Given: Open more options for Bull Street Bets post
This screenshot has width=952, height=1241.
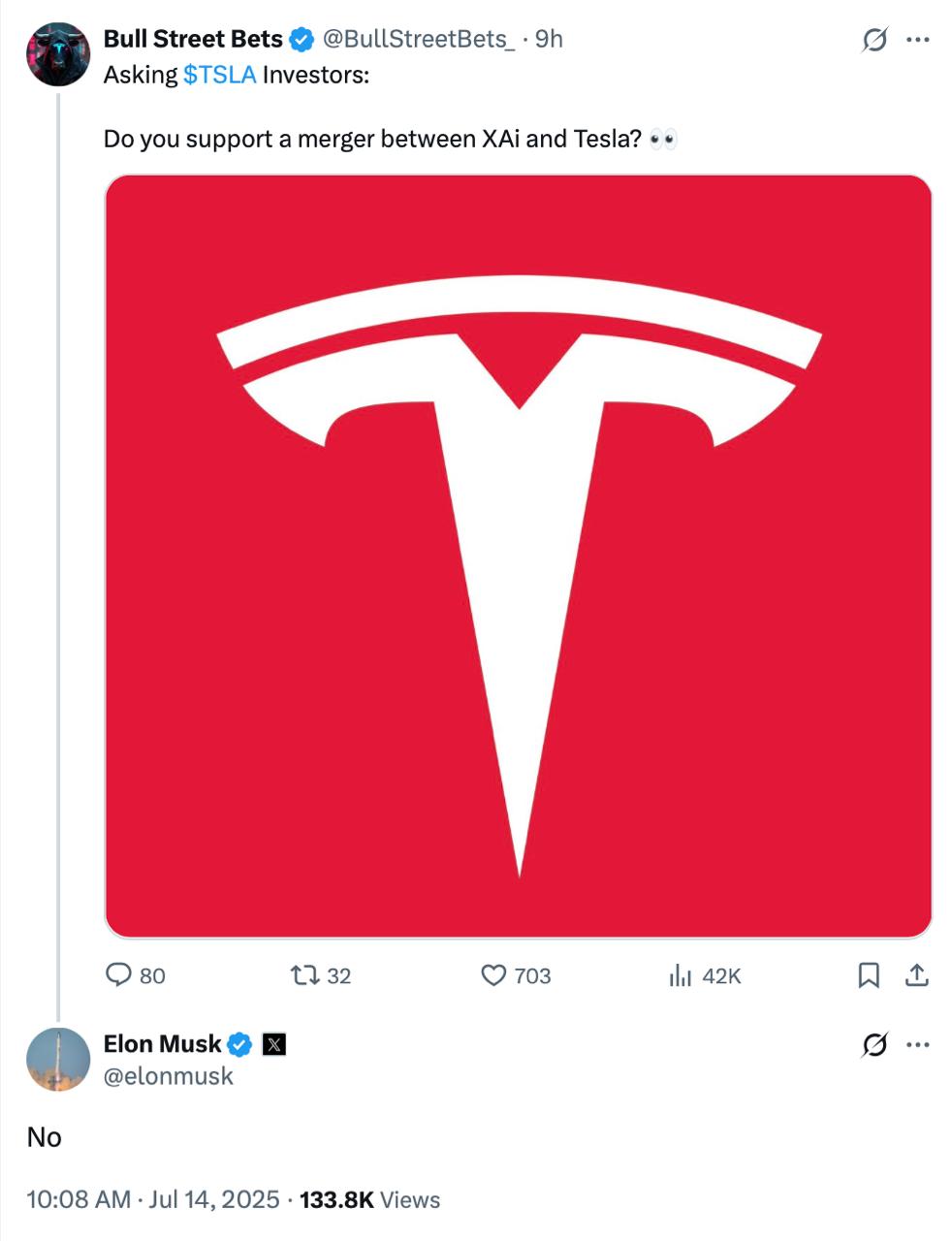Looking at the screenshot, I should (917, 40).
